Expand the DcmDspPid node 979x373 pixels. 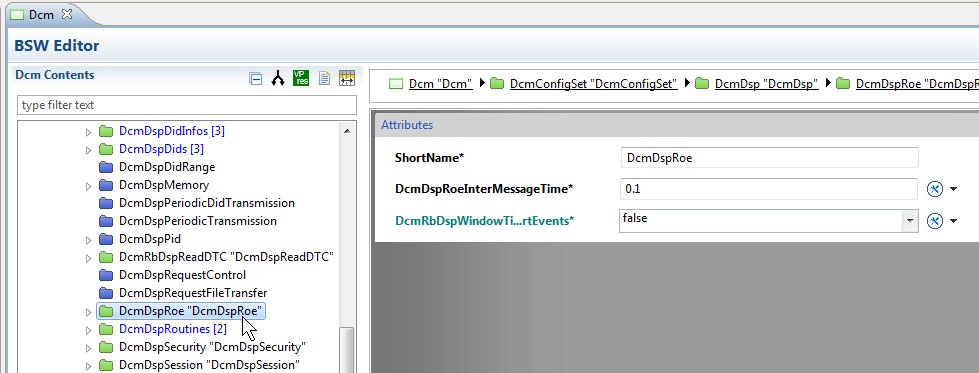tap(88, 239)
